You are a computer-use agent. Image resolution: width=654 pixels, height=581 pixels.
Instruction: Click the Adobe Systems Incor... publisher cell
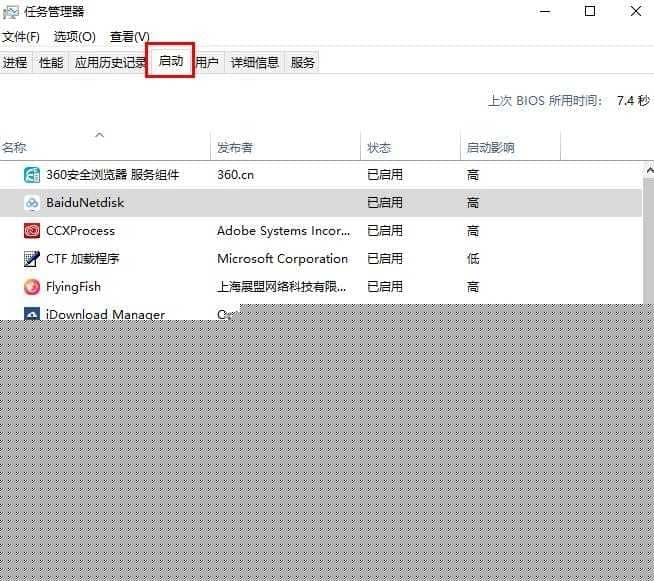[284, 231]
